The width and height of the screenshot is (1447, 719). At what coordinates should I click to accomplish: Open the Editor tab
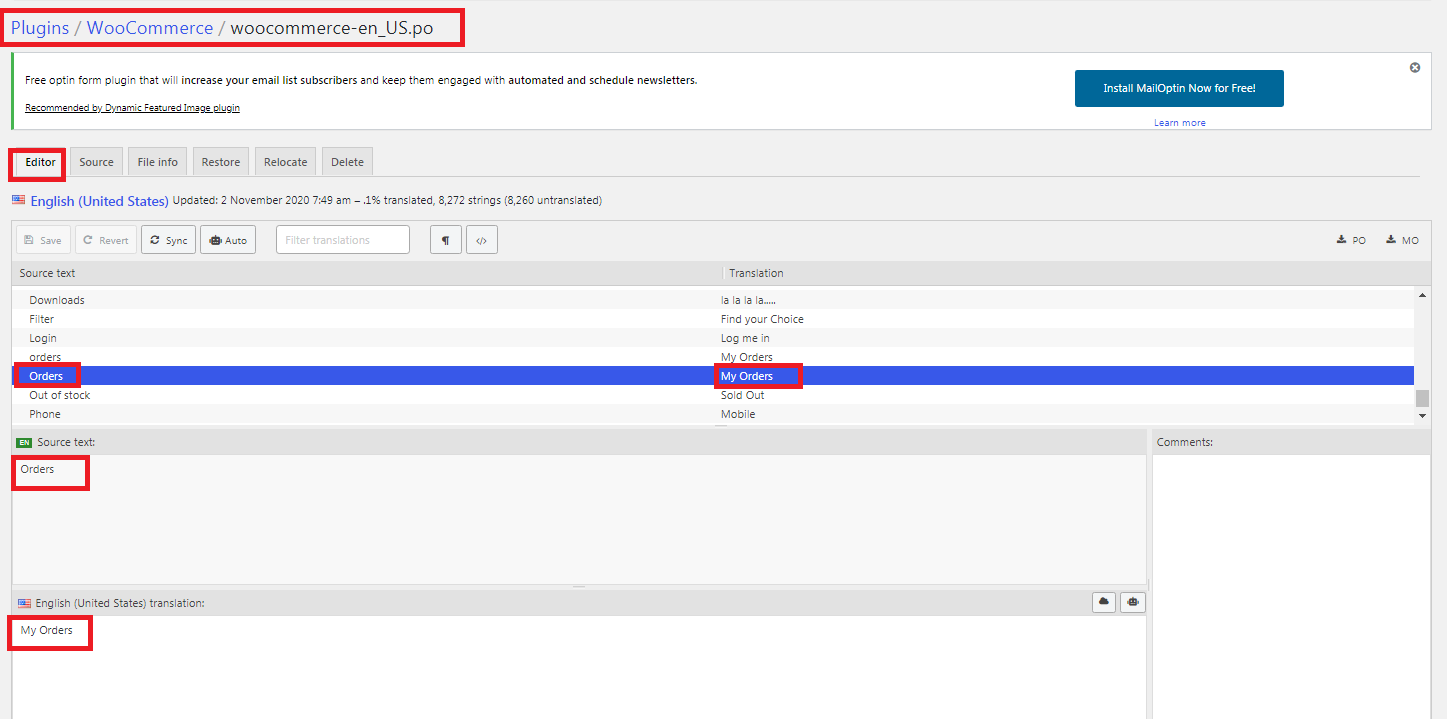pyautogui.click(x=41, y=162)
